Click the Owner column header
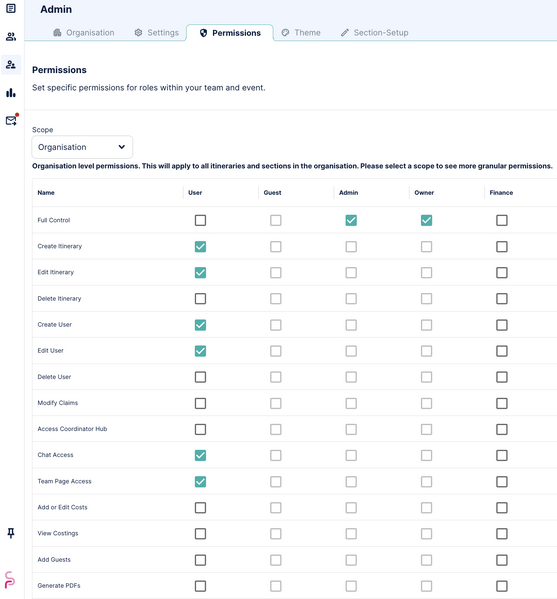557x599 pixels. click(x=424, y=193)
